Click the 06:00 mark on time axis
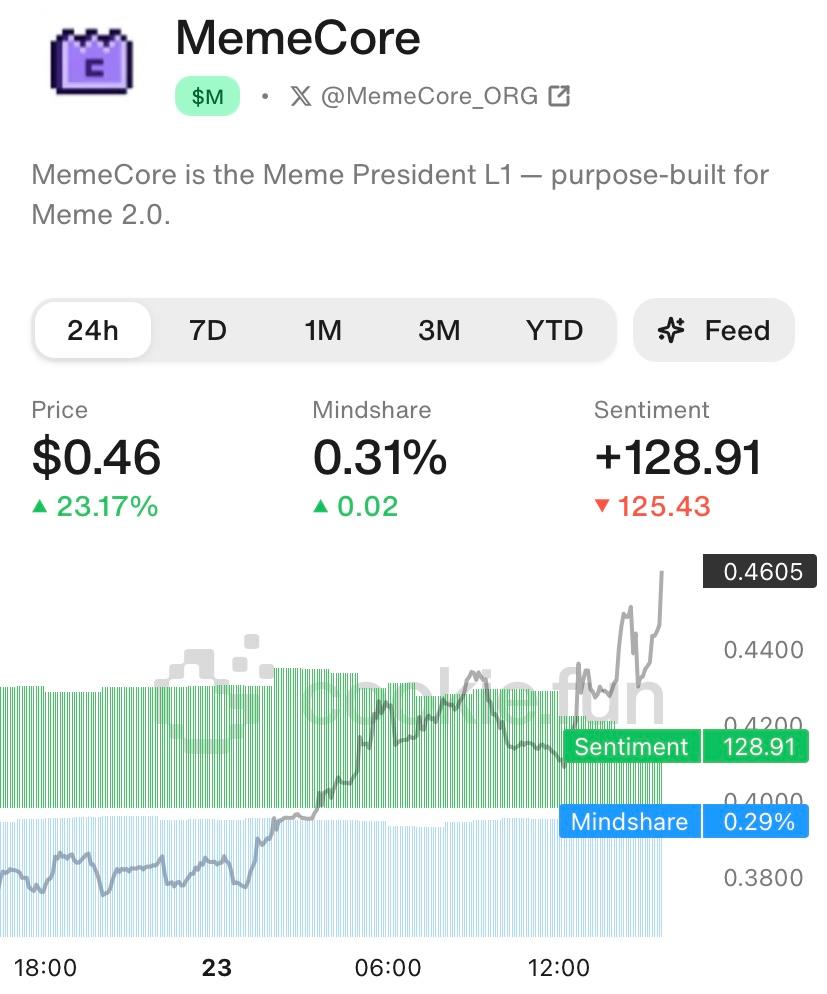 coord(388,967)
